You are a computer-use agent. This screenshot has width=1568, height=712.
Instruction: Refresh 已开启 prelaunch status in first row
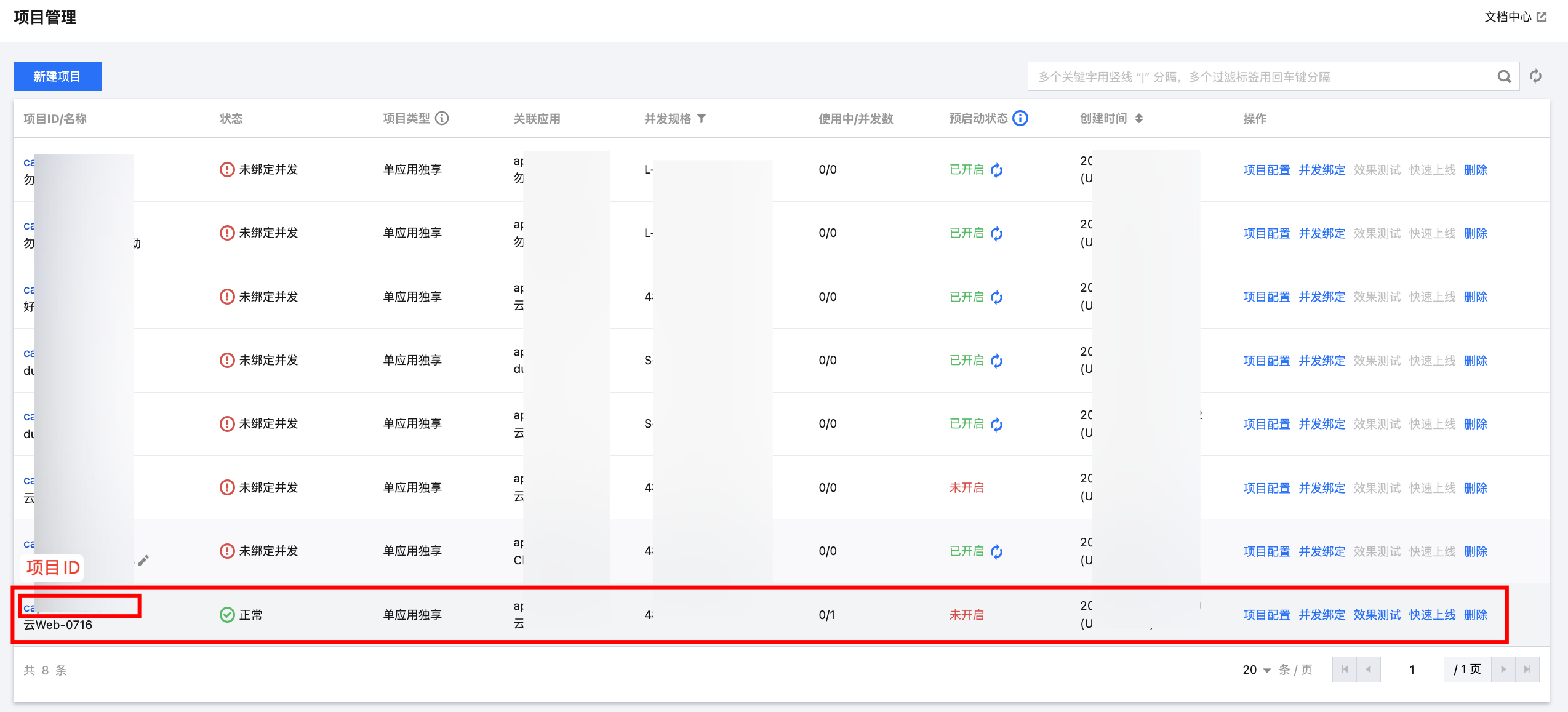(x=997, y=170)
